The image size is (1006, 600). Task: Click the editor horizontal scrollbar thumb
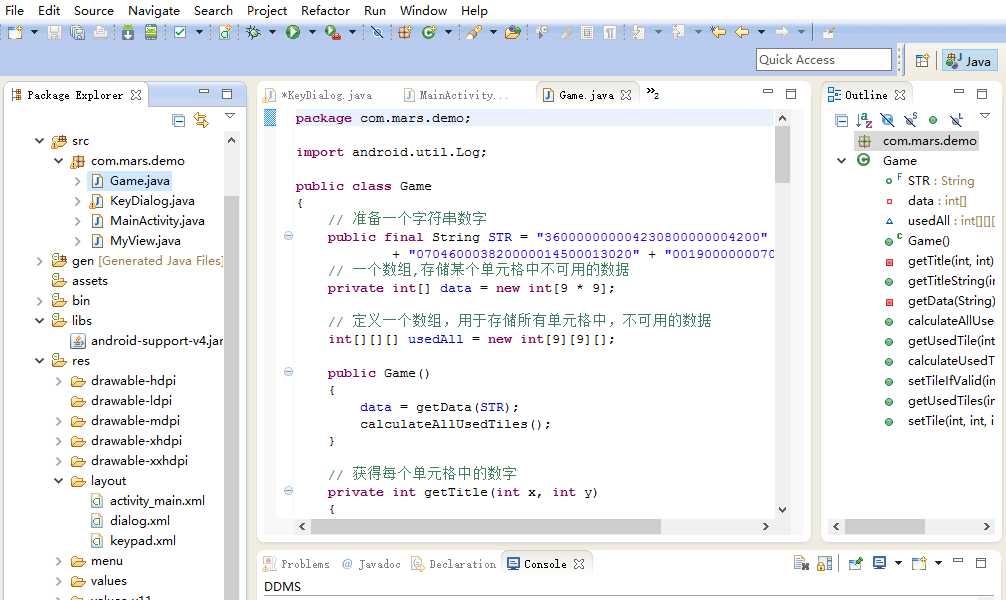click(485, 526)
